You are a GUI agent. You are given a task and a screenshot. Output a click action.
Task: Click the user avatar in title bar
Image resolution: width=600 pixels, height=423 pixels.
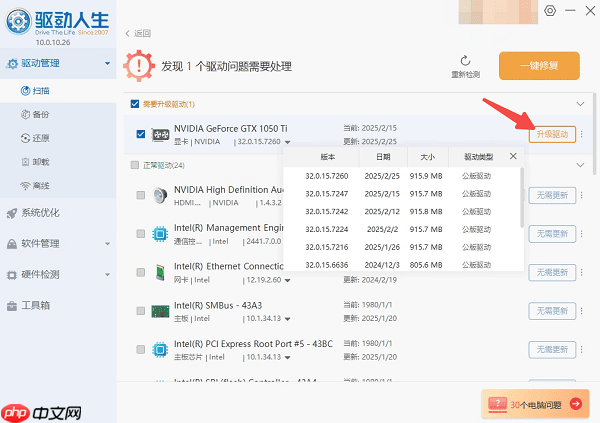click(x=498, y=12)
